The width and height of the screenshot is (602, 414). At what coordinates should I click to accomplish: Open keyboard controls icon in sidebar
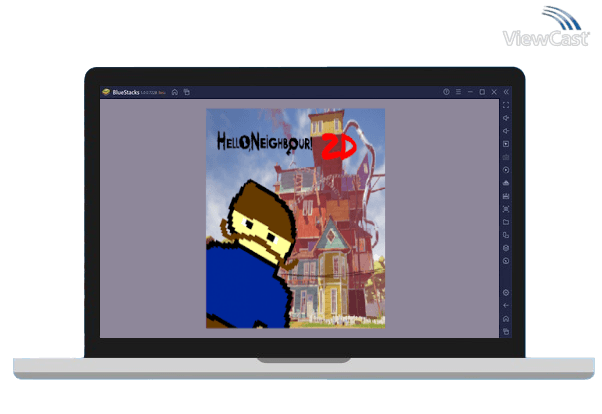click(506, 157)
